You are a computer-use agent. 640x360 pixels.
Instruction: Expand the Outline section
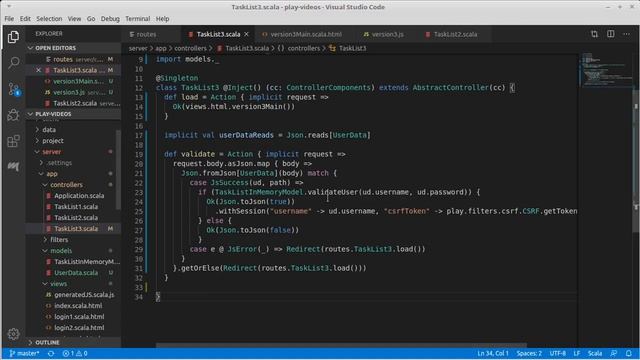(x=73, y=342)
